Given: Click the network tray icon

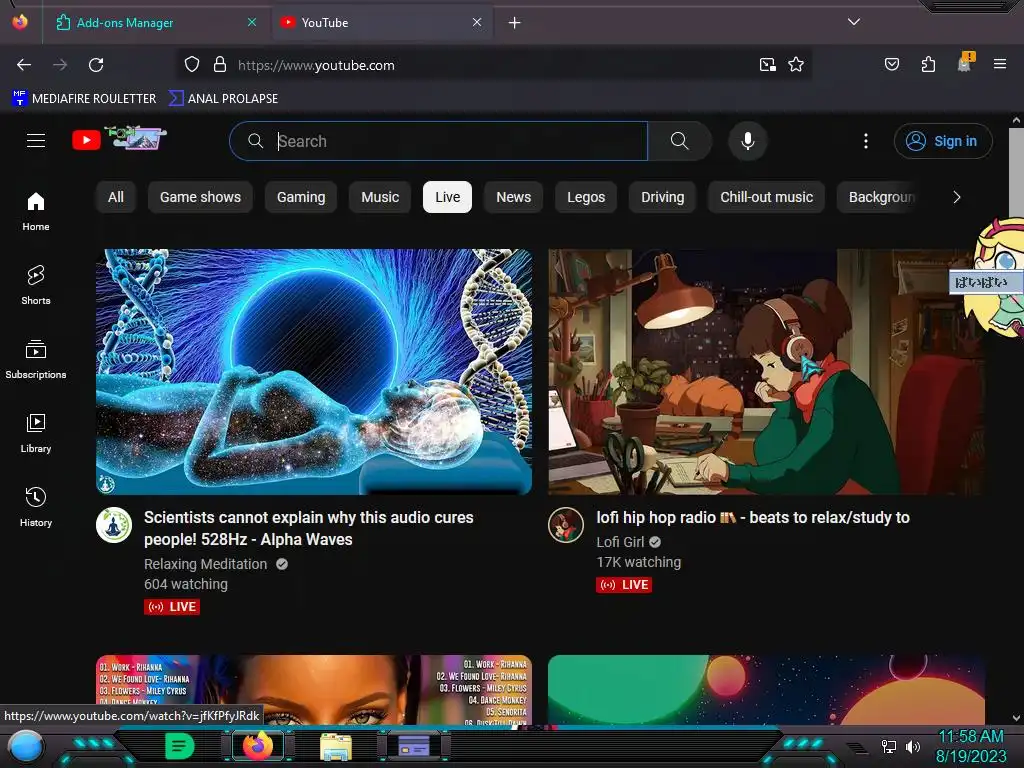Looking at the screenshot, I should [888, 746].
